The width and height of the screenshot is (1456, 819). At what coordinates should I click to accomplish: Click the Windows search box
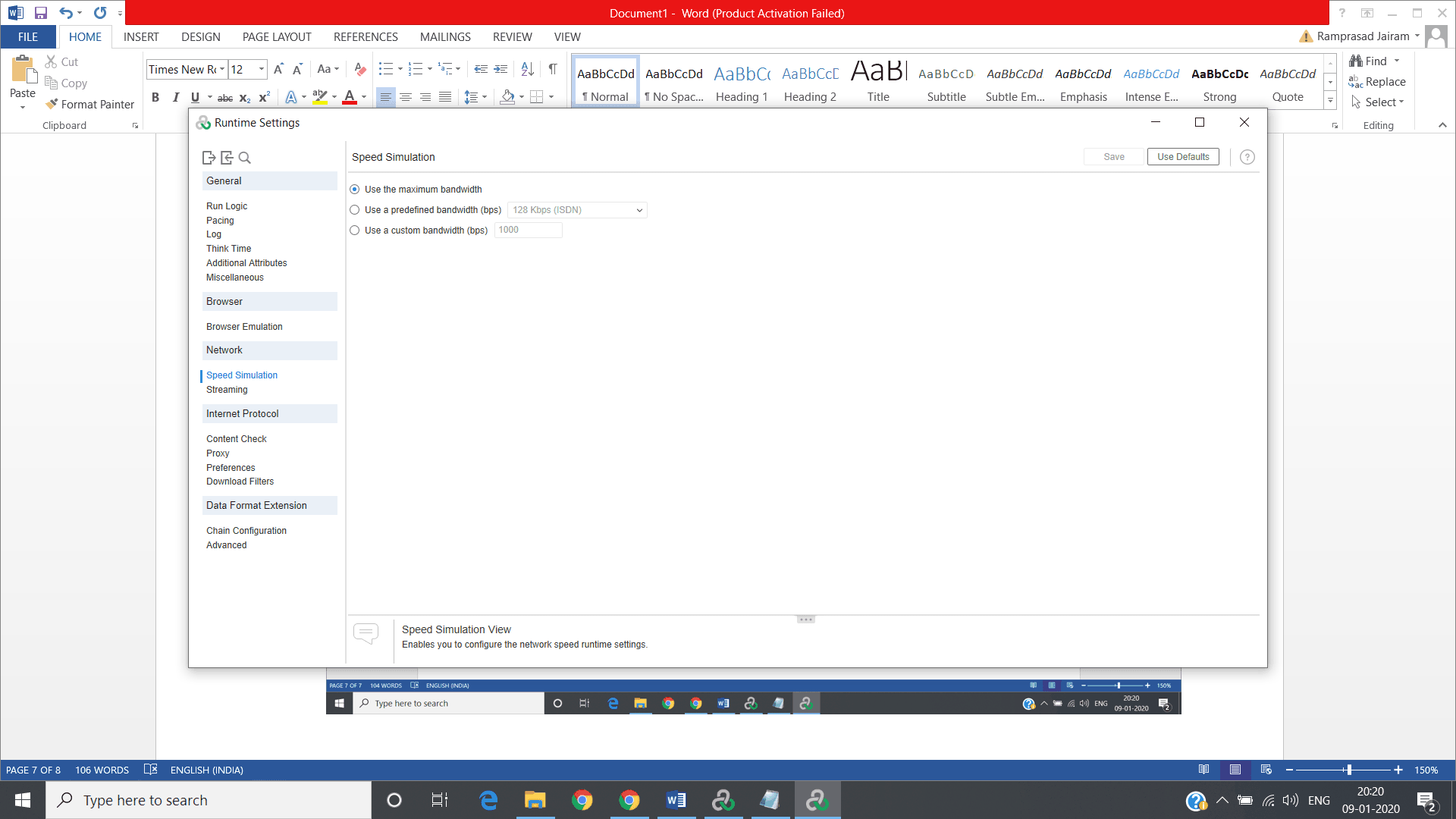(x=209, y=800)
